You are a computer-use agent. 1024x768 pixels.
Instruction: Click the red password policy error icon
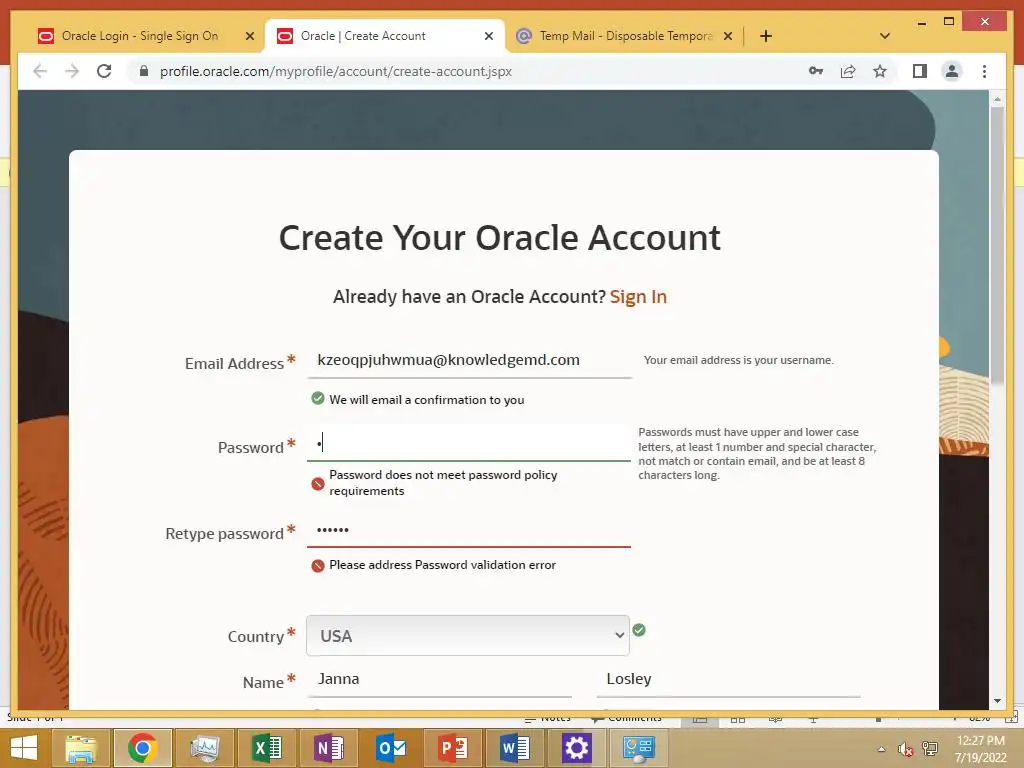(318, 484)
